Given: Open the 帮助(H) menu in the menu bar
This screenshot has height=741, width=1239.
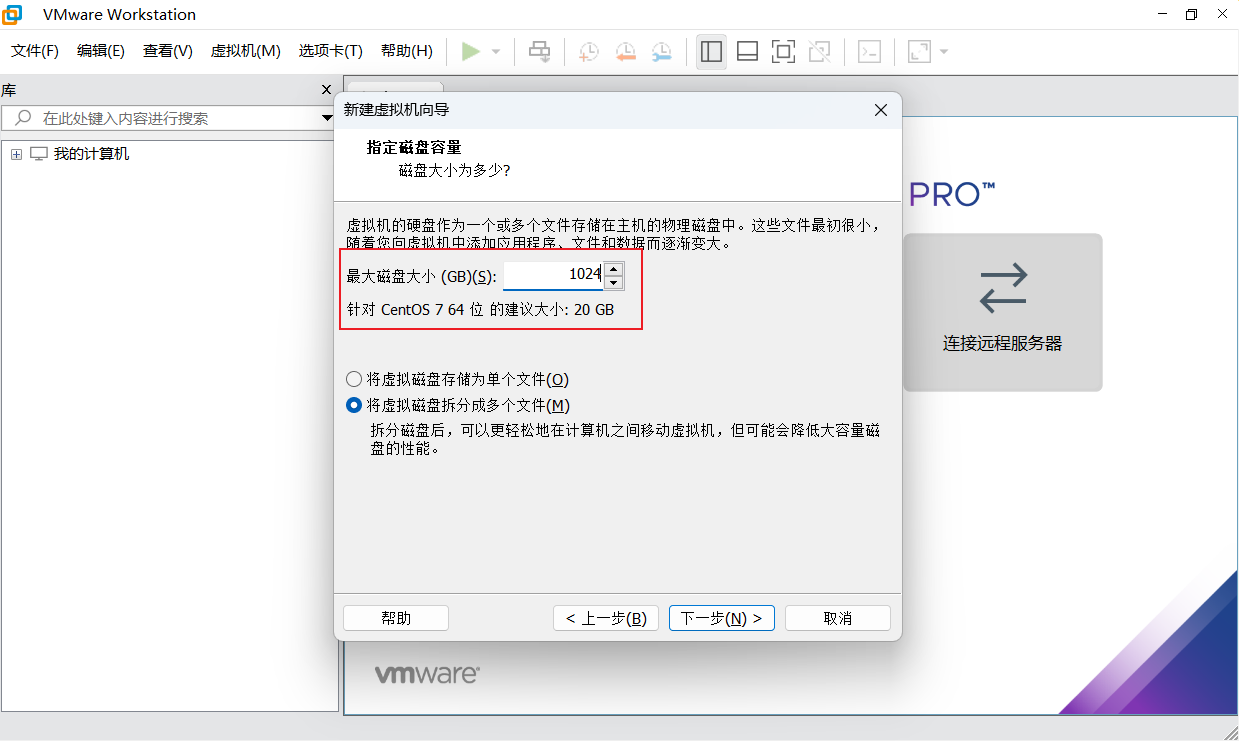Looking at the screenshot, I should 407,51.
